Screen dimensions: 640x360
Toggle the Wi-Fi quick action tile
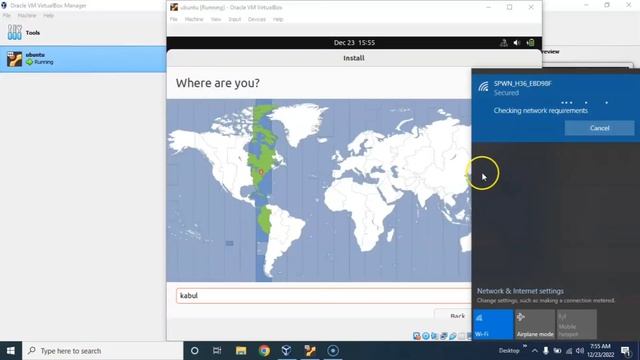click(x=493, y=324)
